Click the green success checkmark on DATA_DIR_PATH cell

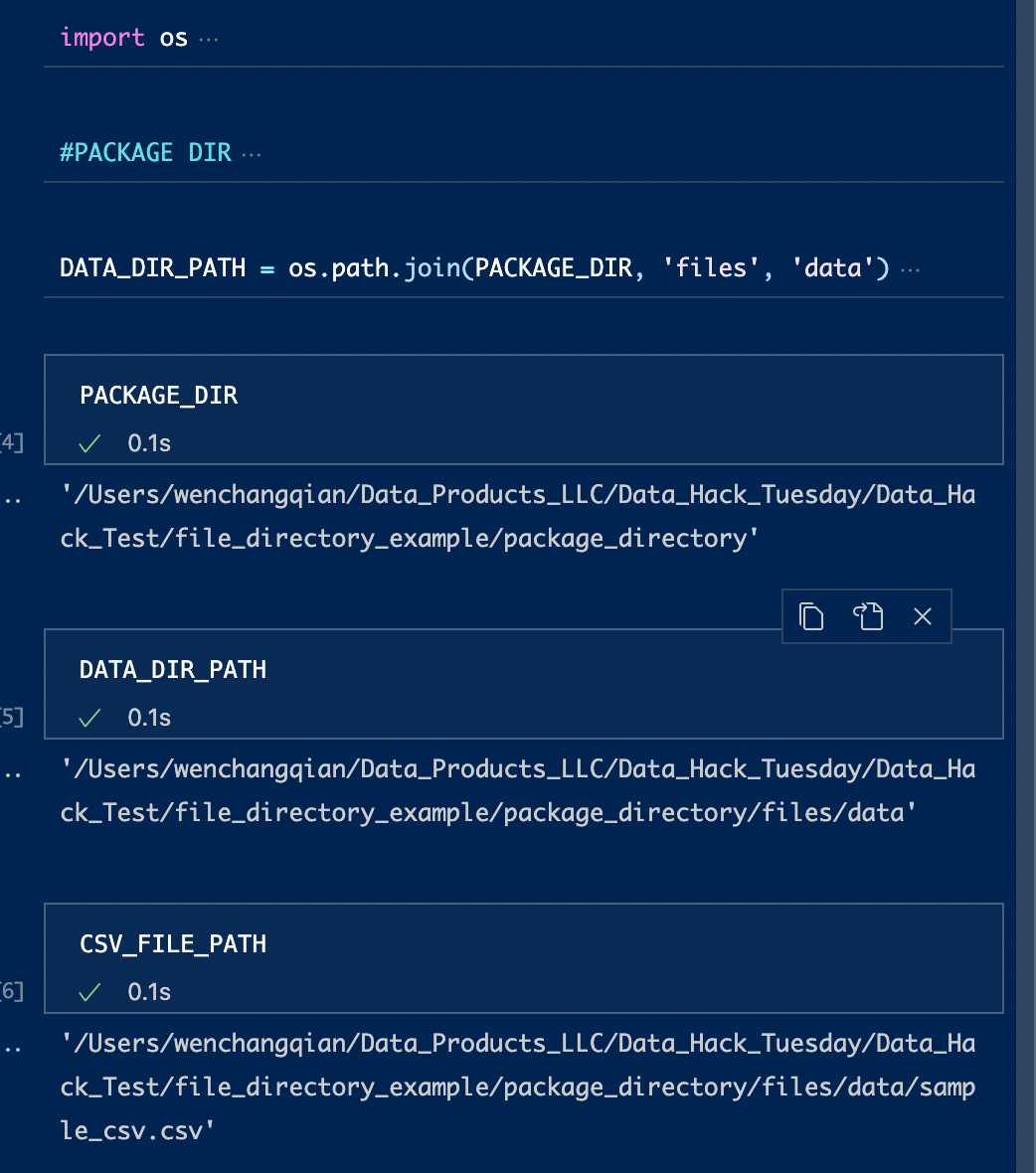click(x=88, y=718)
